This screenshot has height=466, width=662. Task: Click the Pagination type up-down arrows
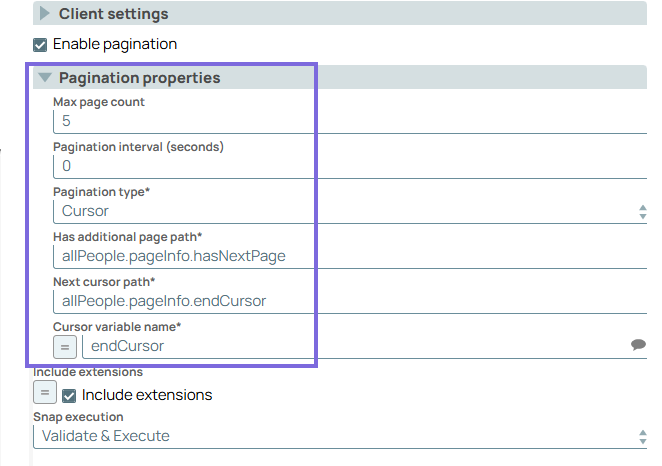[642, 211]
